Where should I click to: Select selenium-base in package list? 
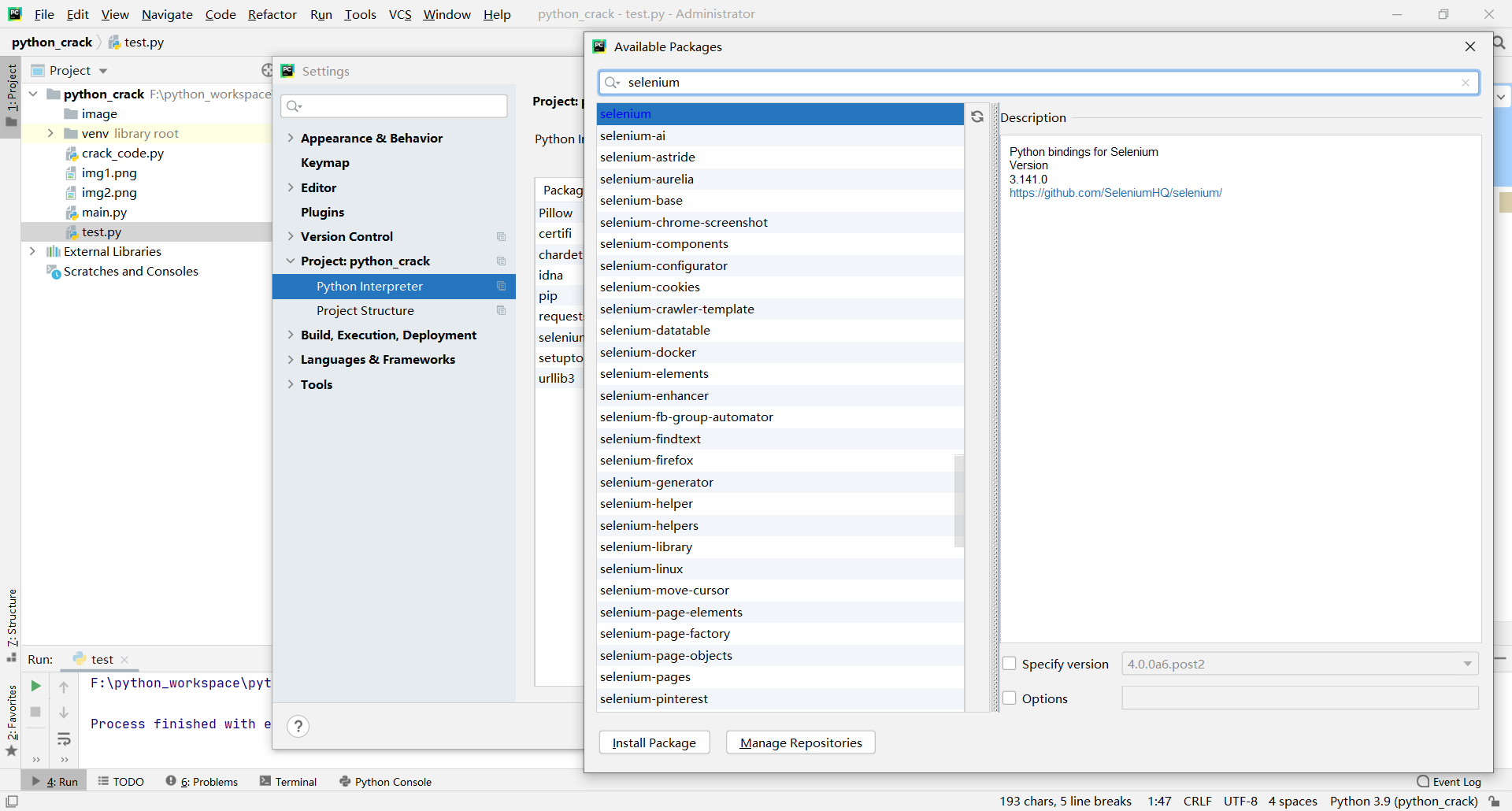(x=780, y=201)
